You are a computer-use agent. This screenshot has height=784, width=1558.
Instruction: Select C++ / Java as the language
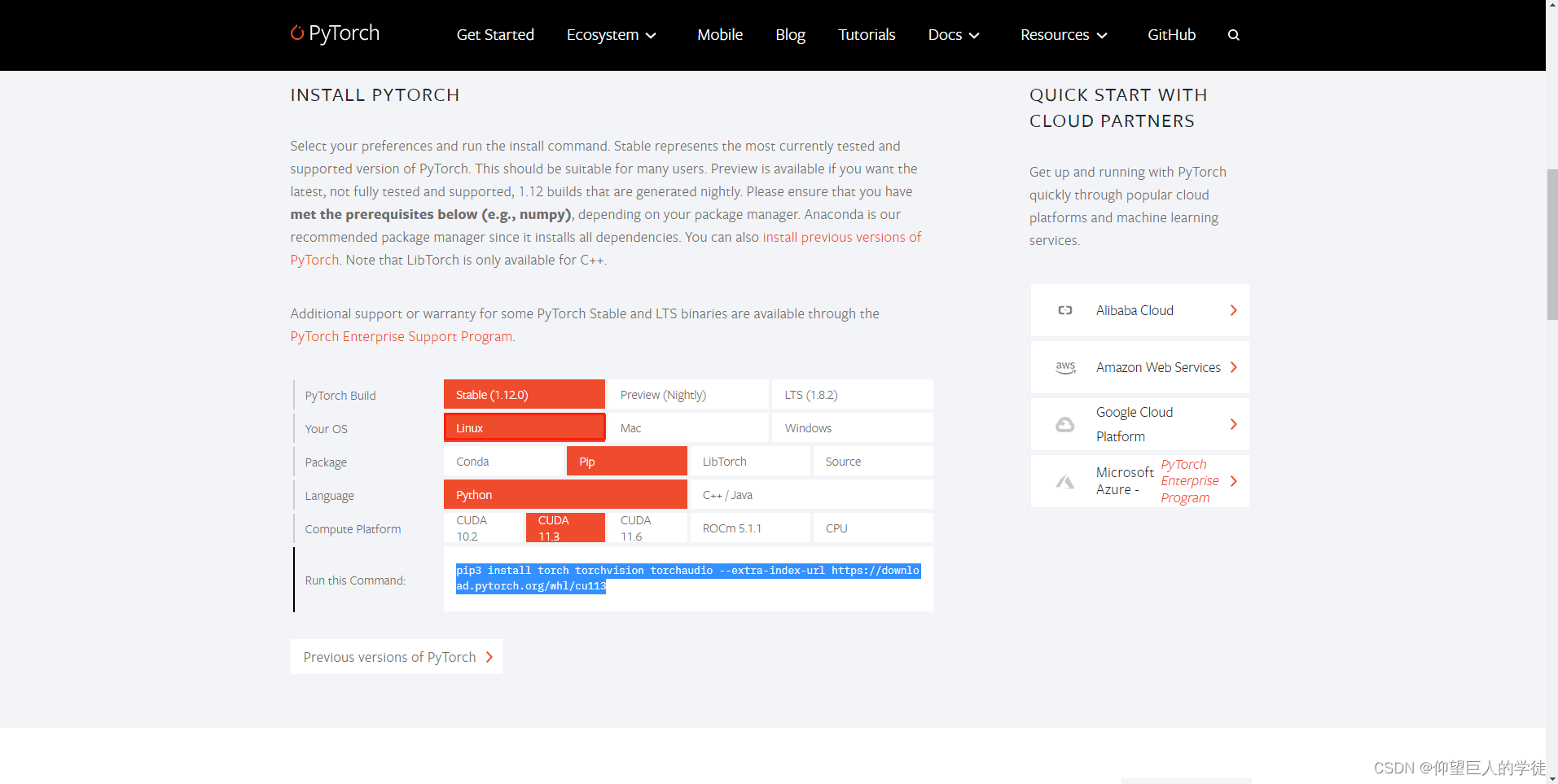coord(812,494)
